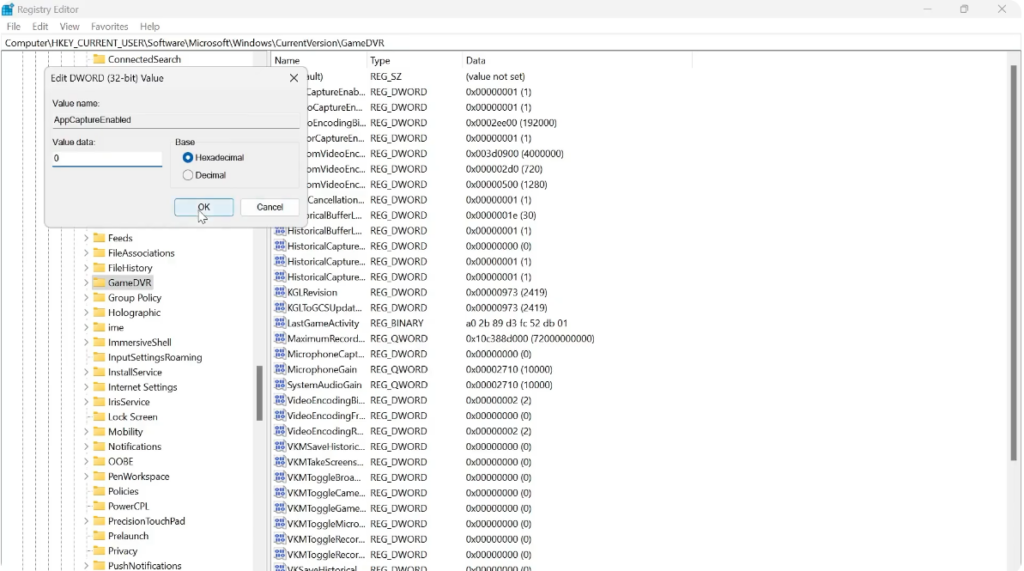Click the VKMToggleMicro... value icon
The height and width of the screenshot is (571, 1024).
pyautogui.click(x=280, y=523)
